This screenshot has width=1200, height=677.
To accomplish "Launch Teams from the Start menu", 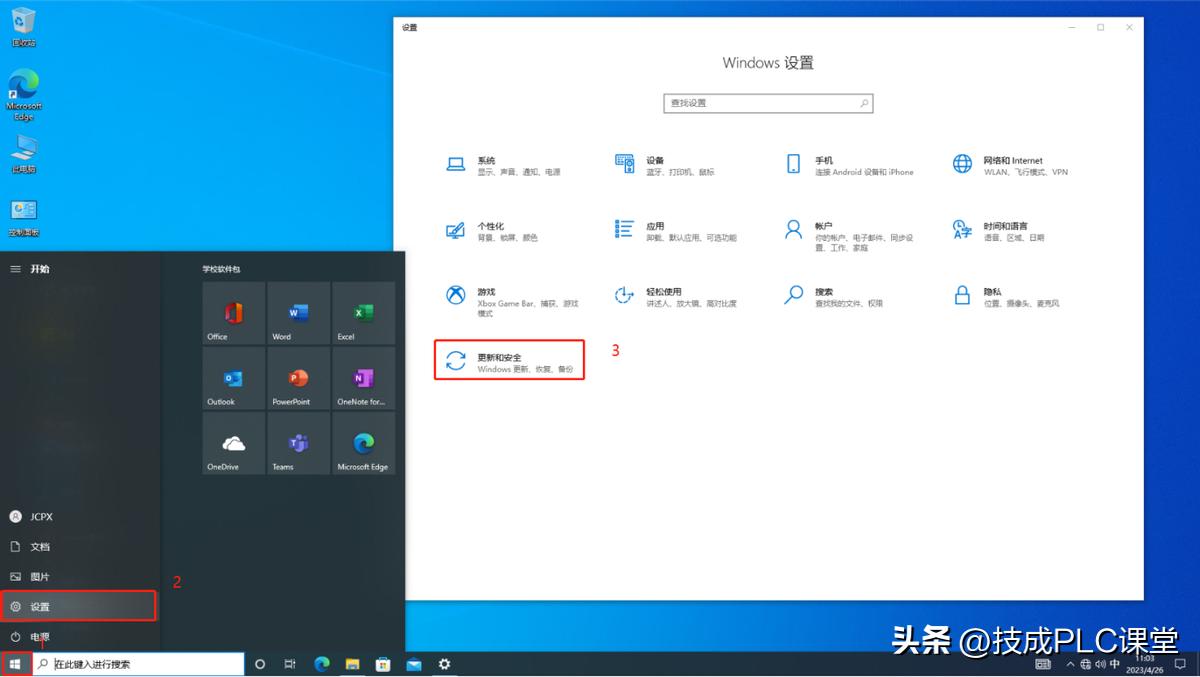I will coord(297,444).
